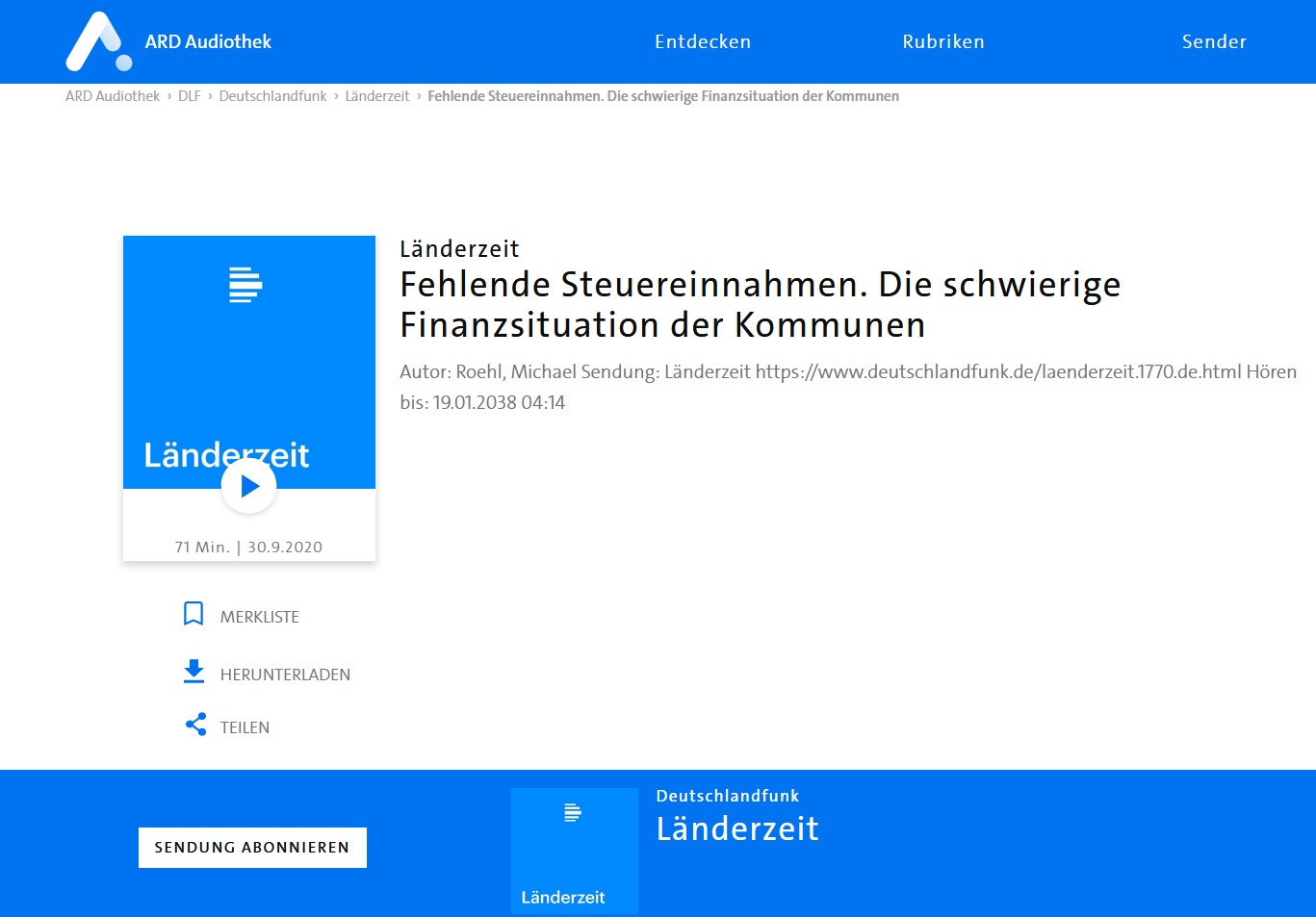Click the Teilen share icon
Image resolution: width=1316 pixels, height=917 pixels.
click(195, 725)
